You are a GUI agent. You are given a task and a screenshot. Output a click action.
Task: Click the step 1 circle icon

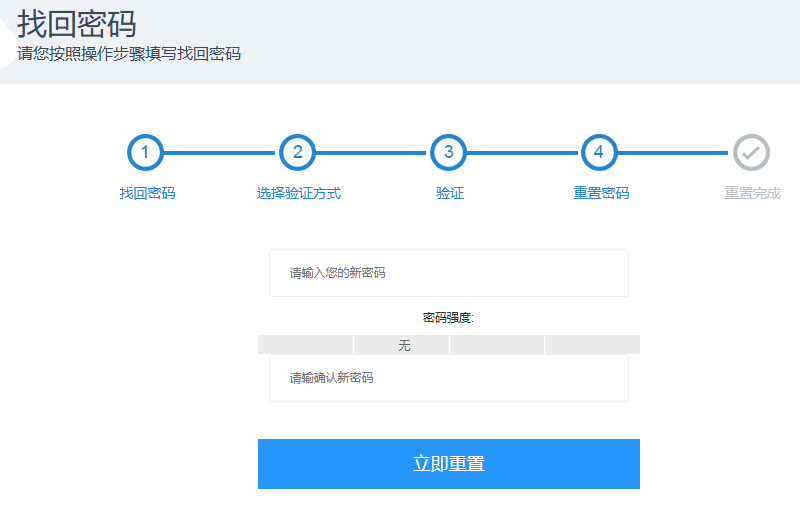145,153
